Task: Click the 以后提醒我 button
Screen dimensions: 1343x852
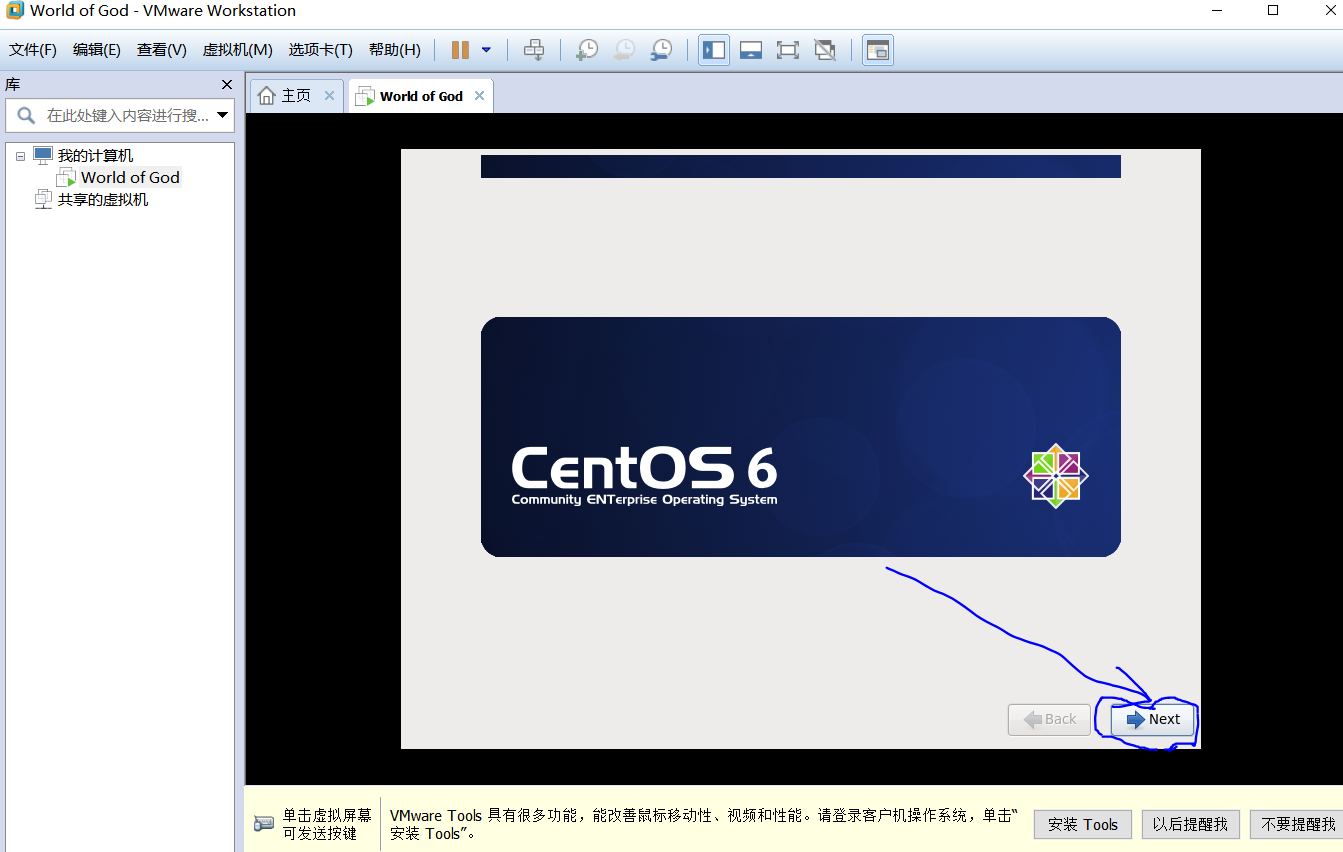Action: coord(1190,825)
